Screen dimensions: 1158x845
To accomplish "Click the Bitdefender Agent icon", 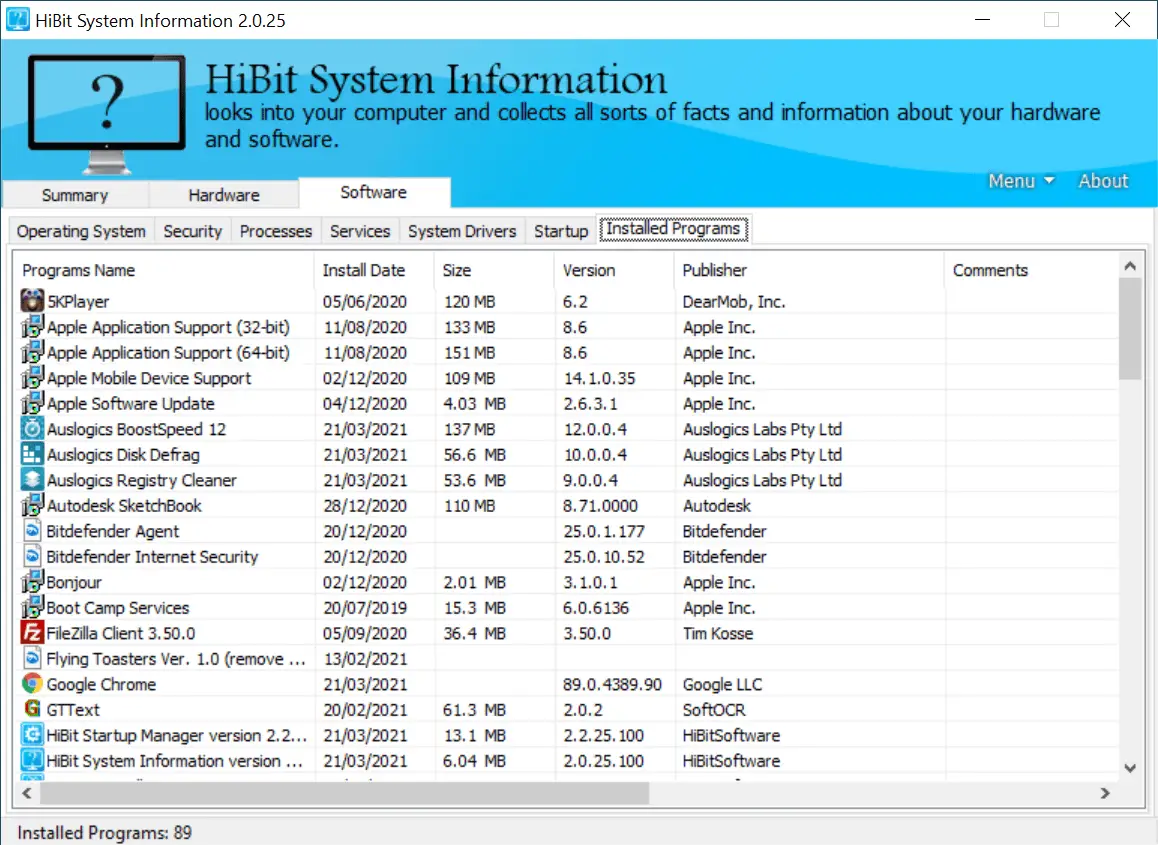I will [x=32, y=530].
